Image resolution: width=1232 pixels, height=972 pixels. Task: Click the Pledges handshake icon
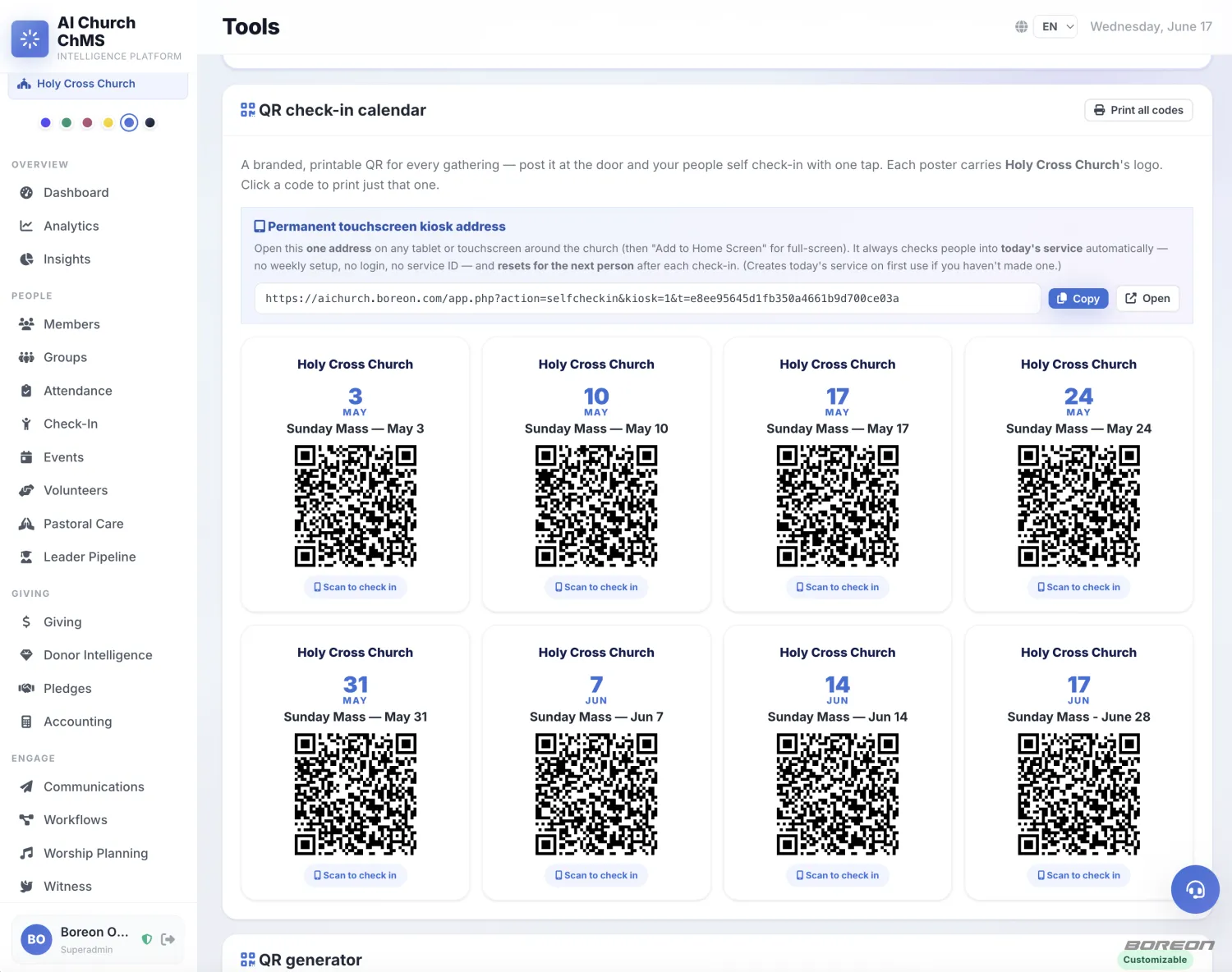tap(26, 688)
